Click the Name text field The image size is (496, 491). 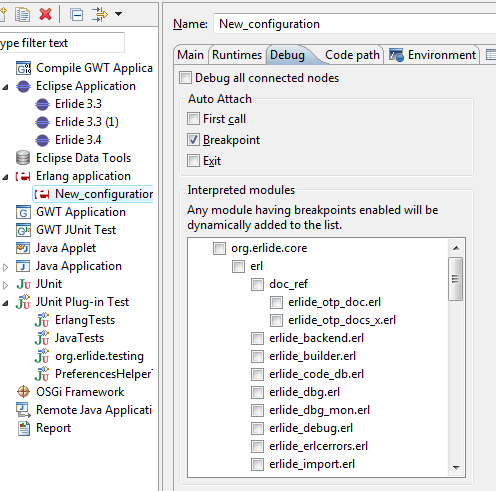355,24
